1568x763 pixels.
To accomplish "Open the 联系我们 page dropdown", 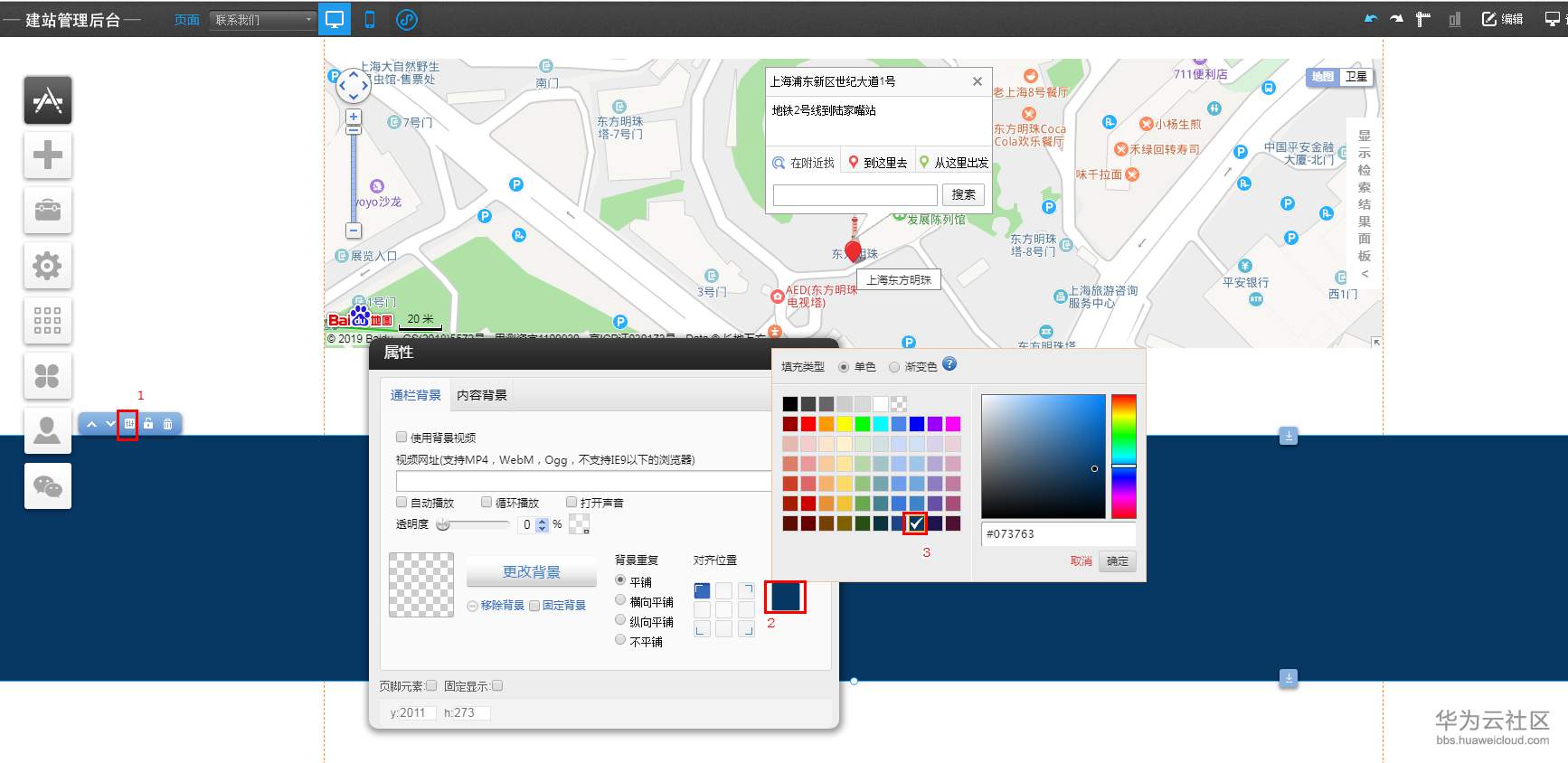I will click(262, 20).
